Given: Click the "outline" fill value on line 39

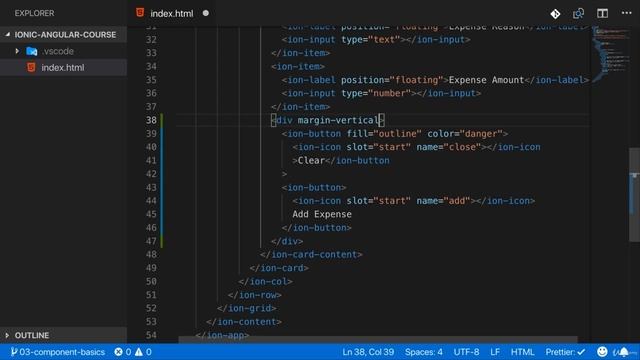Looking at the screenshot, I should point(398,134).
